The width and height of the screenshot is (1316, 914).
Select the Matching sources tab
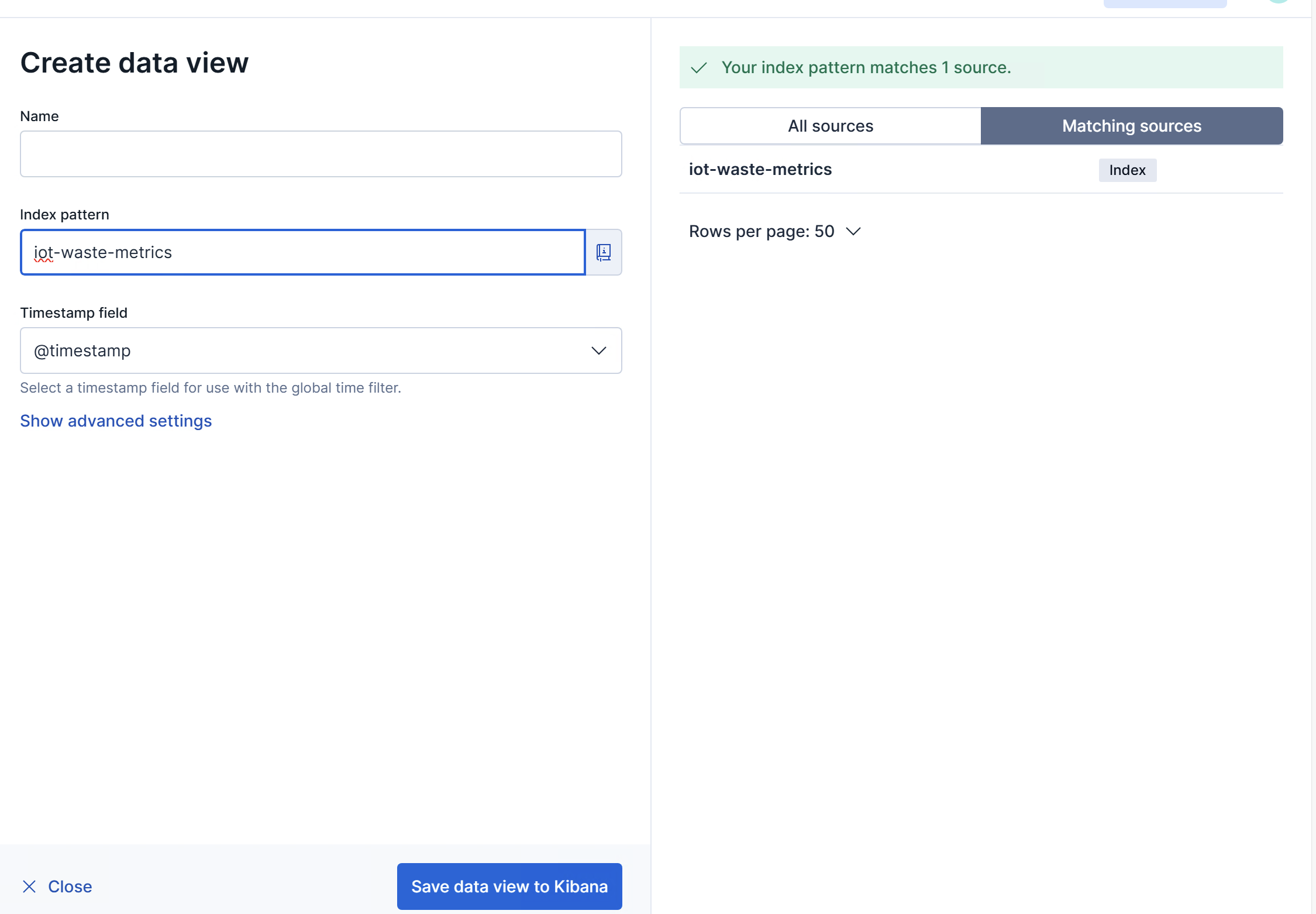click(1131, 126)
